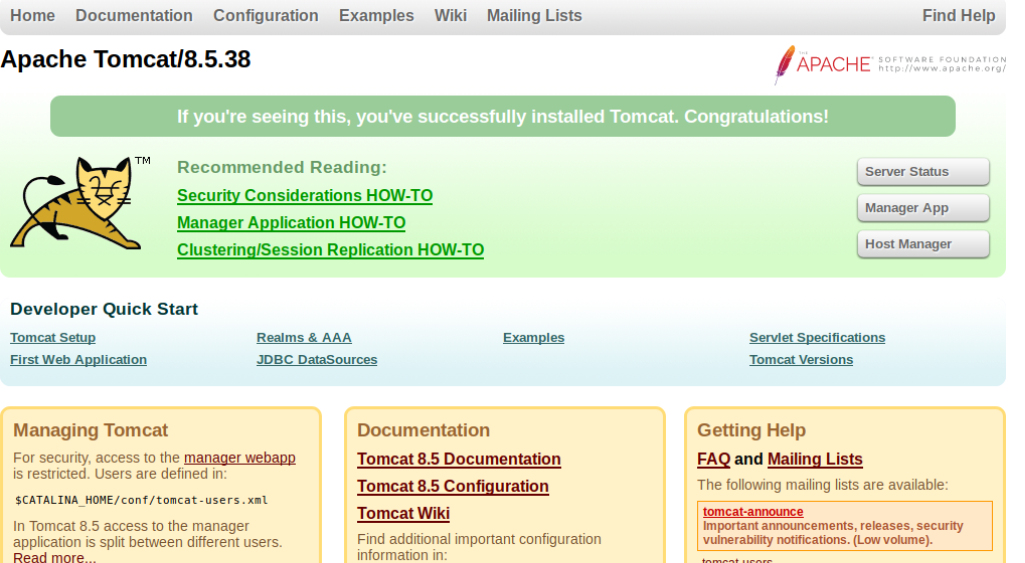
Task: Open Documentation in the top navigation
Action: point(134,16)
